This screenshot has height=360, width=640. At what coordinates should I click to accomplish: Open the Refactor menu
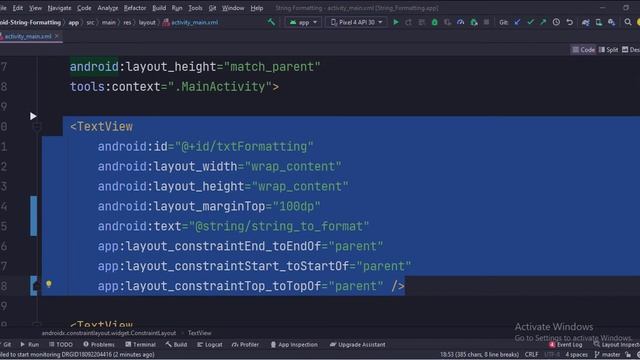(x=135, y=8)
